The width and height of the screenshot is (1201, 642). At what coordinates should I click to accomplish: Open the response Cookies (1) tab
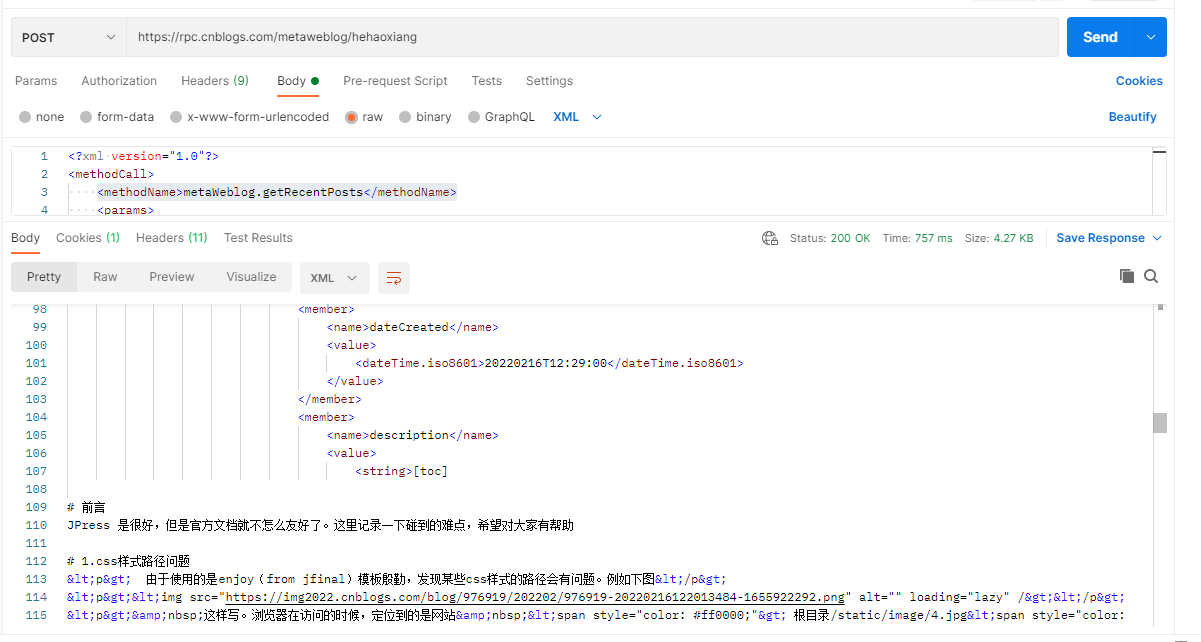pos(88,238)
